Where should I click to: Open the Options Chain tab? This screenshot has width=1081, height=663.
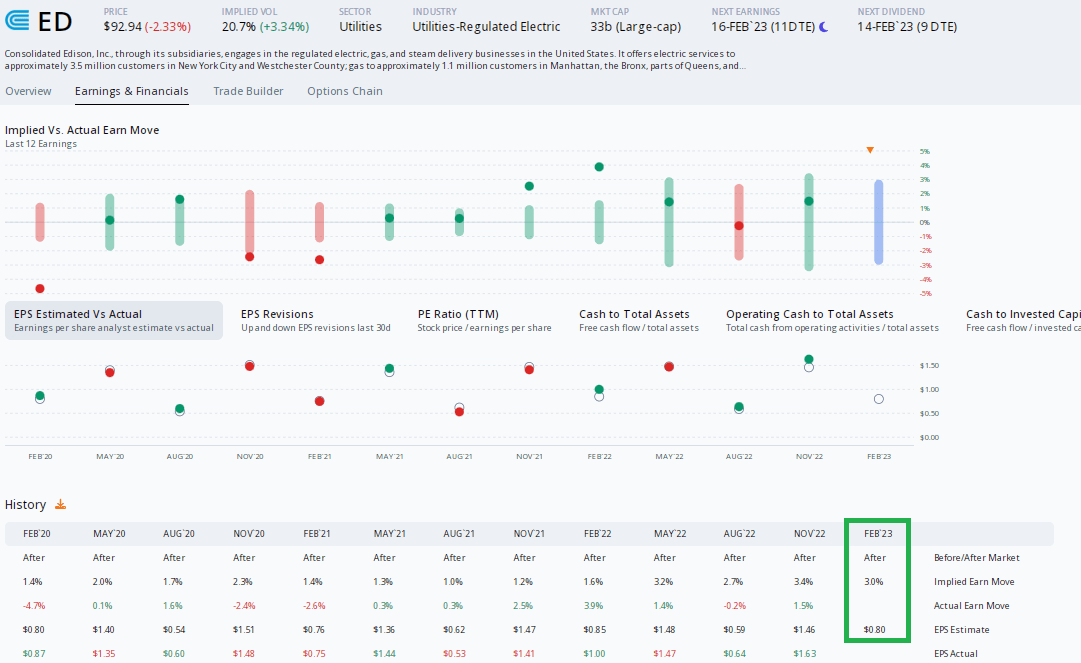click(345, 91)
